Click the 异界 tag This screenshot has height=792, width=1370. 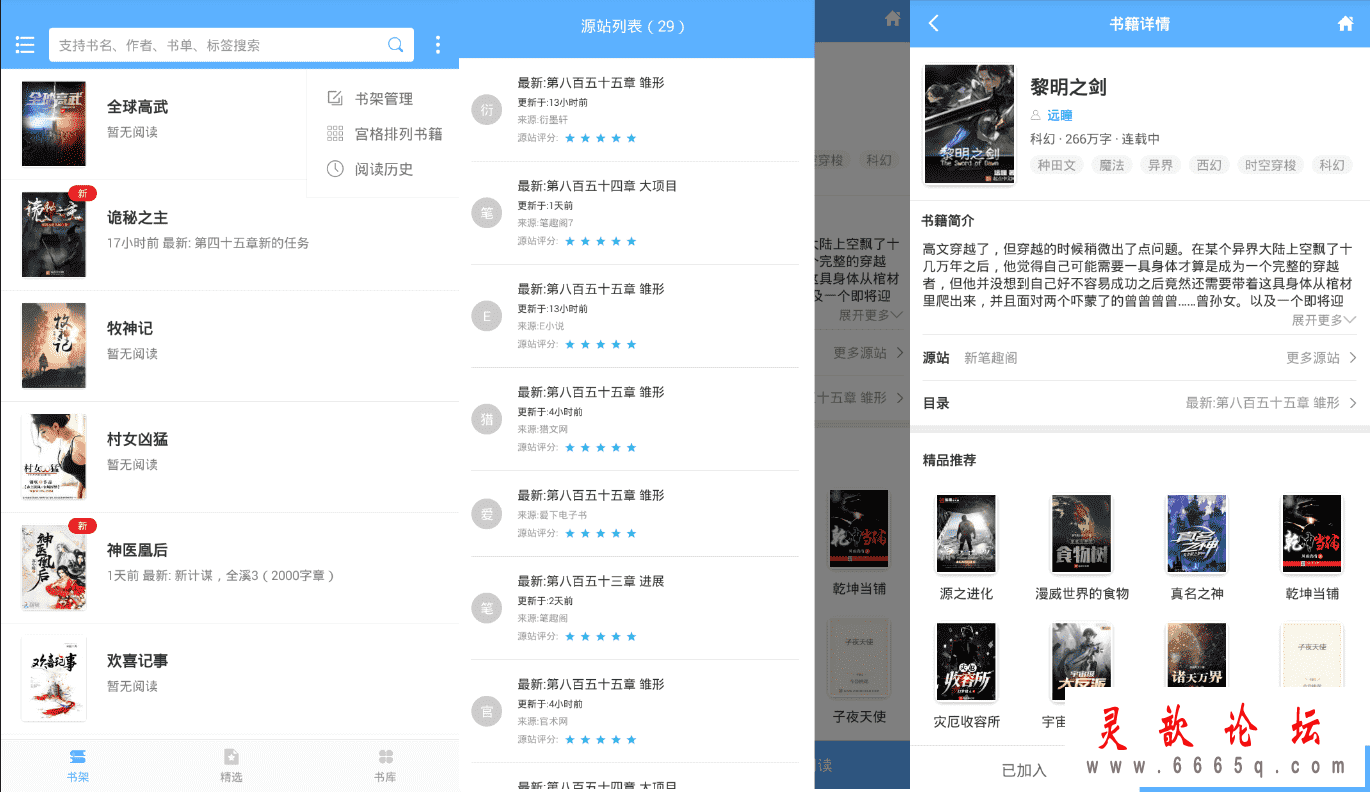(1161, 165)
